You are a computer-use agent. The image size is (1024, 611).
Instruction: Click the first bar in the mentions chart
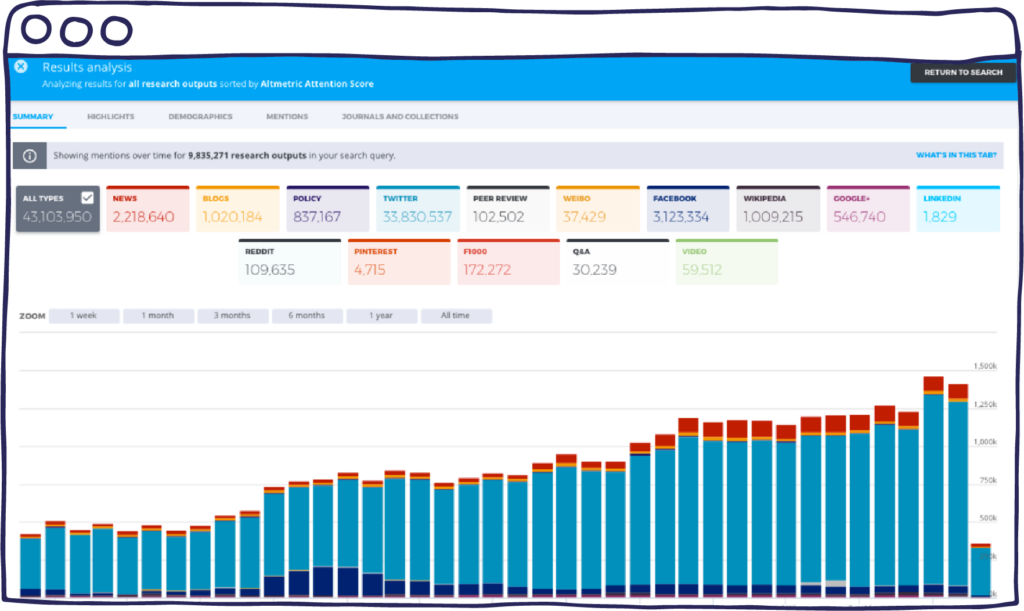pyautogui.click(x=30, y=565)
